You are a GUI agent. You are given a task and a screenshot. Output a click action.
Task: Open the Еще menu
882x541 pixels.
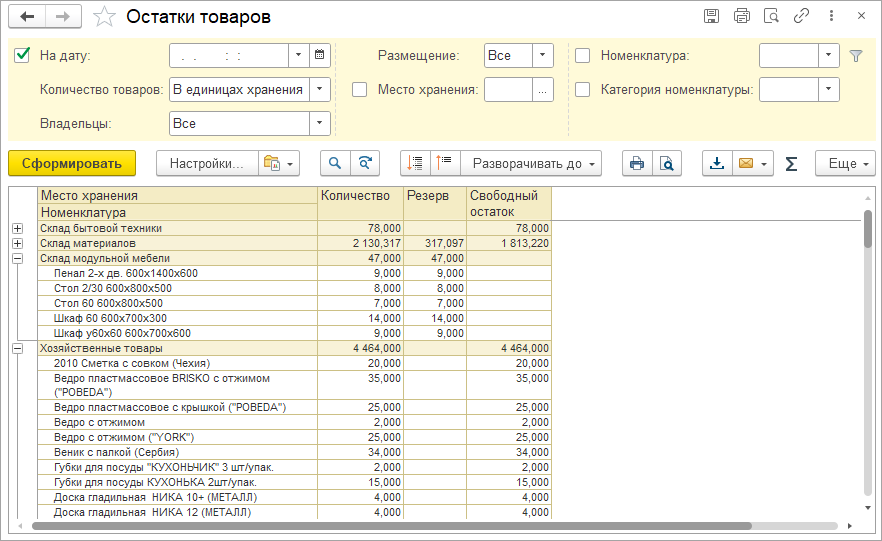845,163
